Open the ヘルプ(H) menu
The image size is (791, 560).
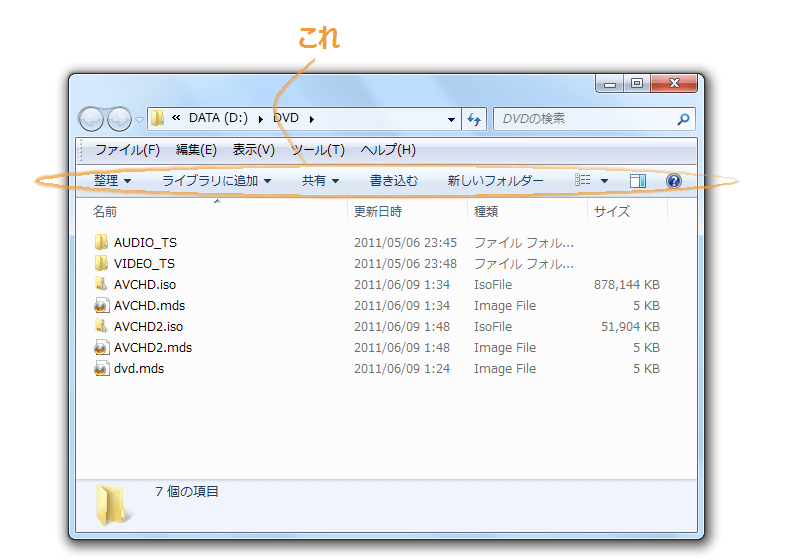388,150
